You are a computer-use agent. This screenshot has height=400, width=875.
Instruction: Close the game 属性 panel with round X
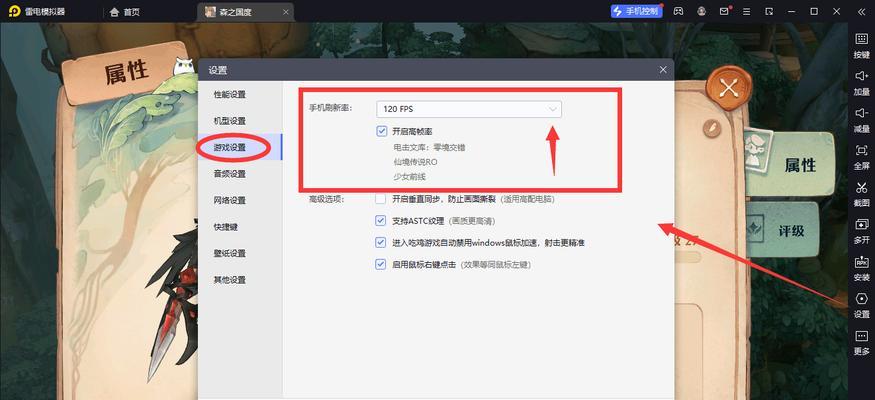coord(729,87)
